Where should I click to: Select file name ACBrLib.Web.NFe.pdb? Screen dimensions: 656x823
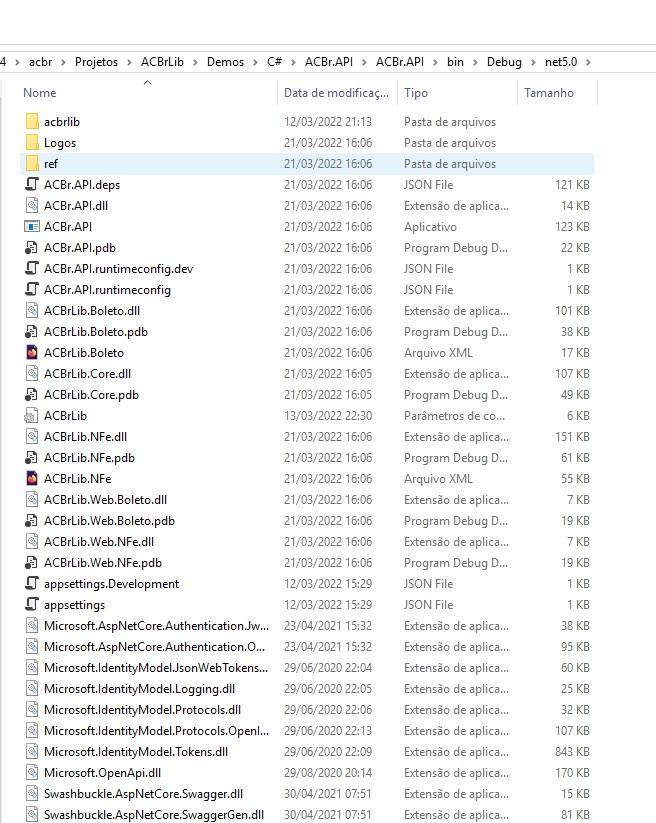103,563
